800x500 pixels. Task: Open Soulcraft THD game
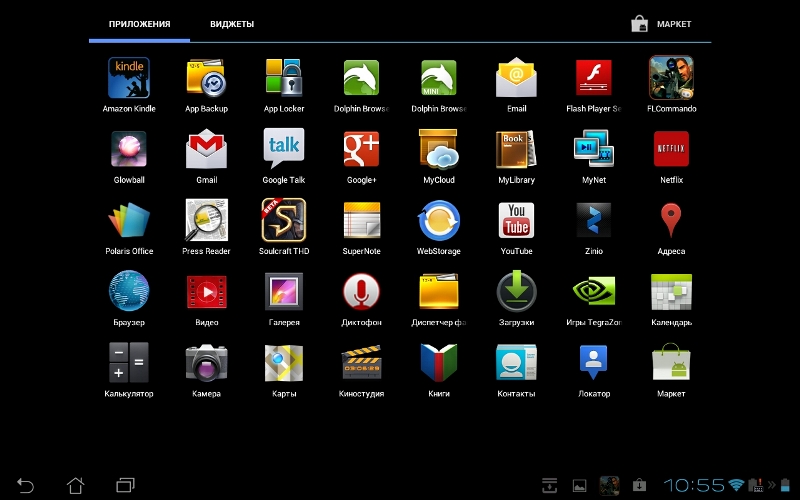pos(284,220)
